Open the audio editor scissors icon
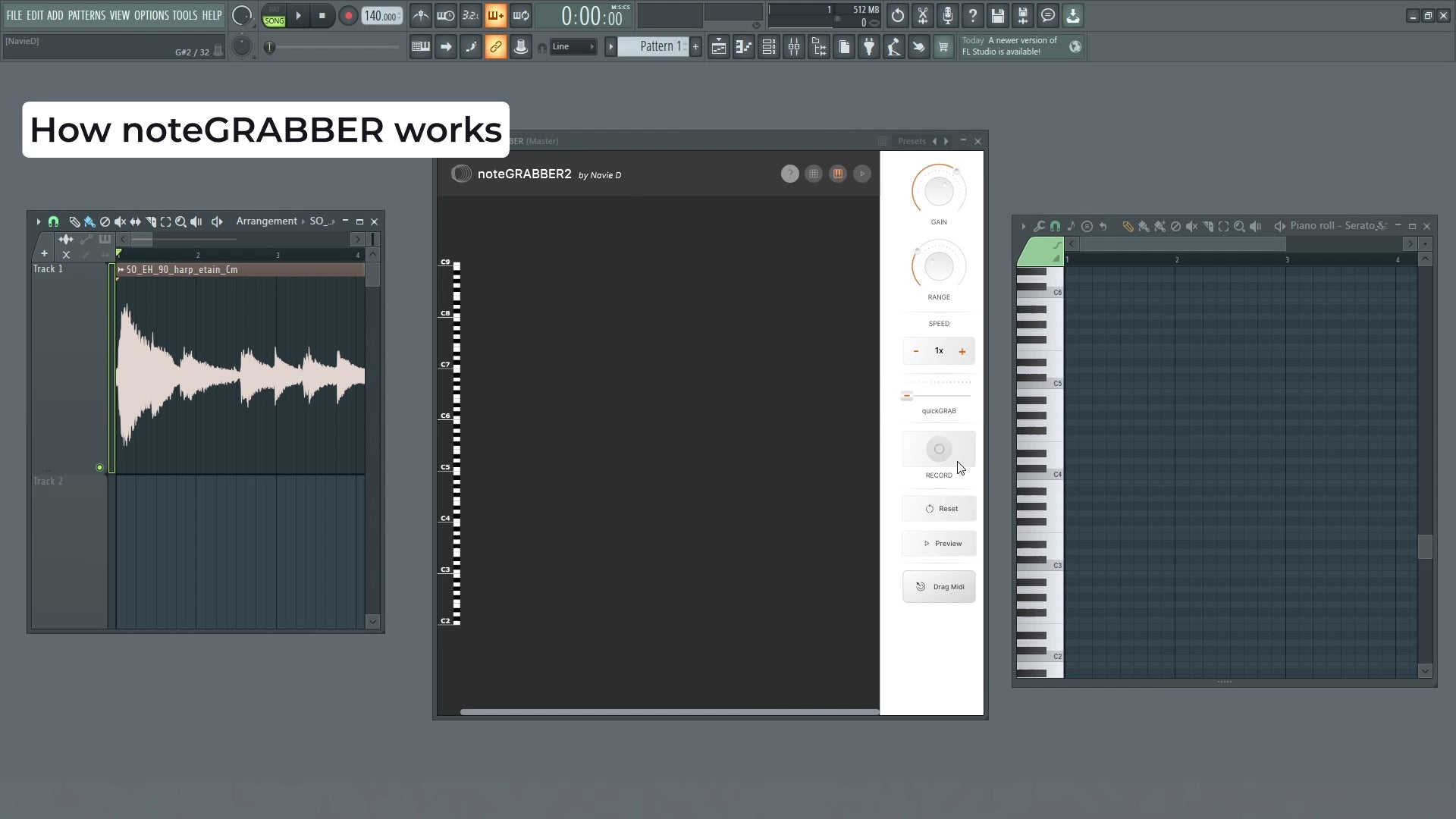 (x=923, y=16)
